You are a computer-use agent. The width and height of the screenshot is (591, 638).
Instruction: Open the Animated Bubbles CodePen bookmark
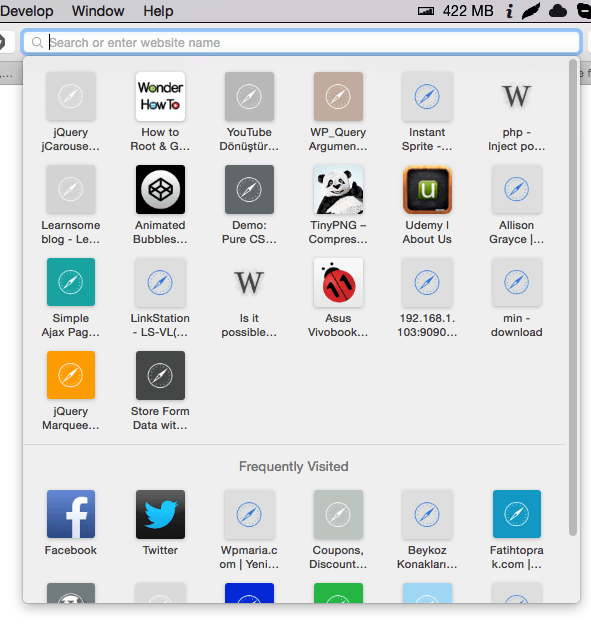(160, 189)
